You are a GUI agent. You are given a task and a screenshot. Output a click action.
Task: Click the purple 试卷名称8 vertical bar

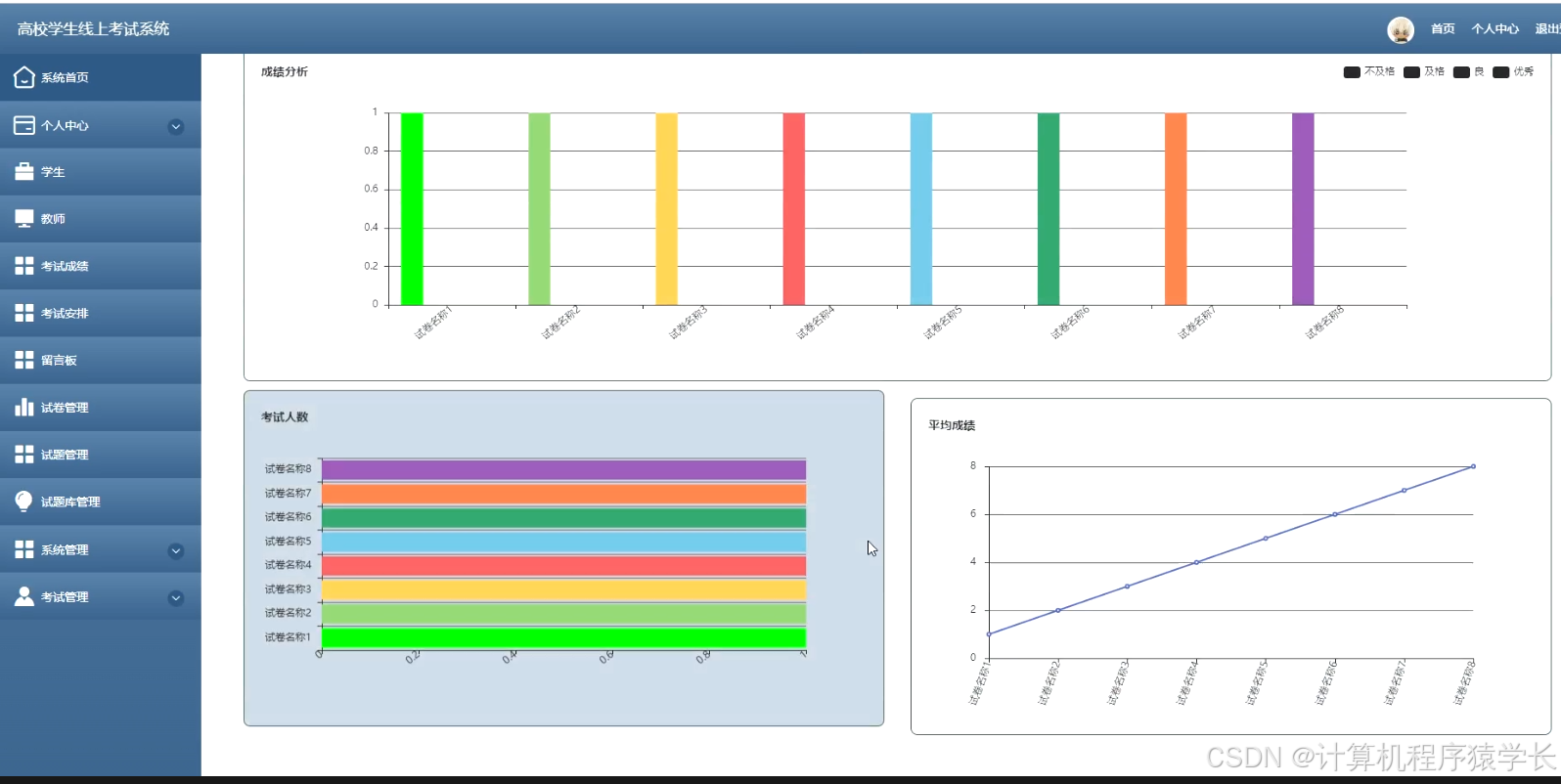click(x=1303, y=209)
